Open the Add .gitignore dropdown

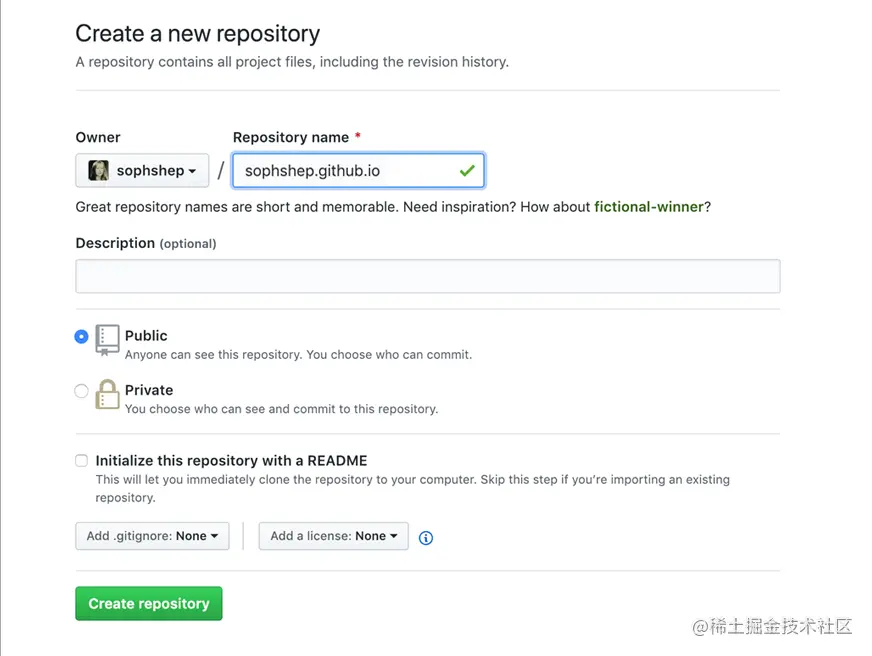pos(152,536)
